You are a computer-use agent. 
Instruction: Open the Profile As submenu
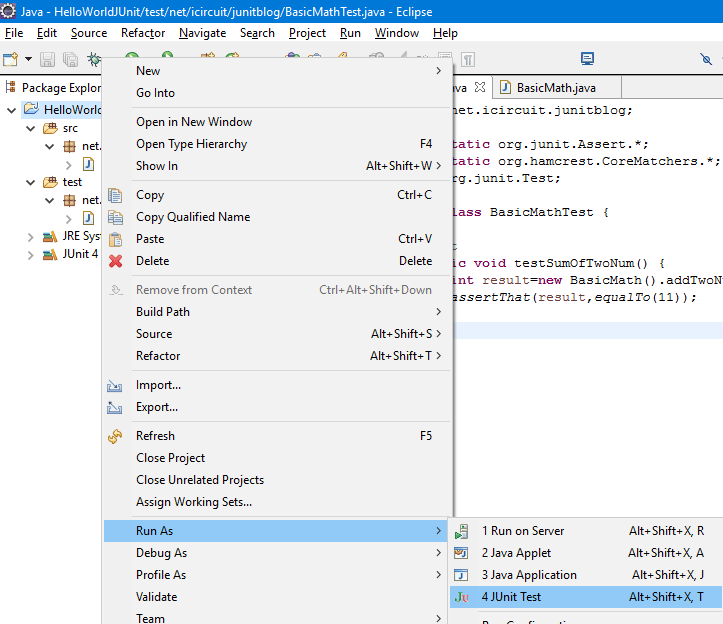pyautogui.click(x=276, y=575)
